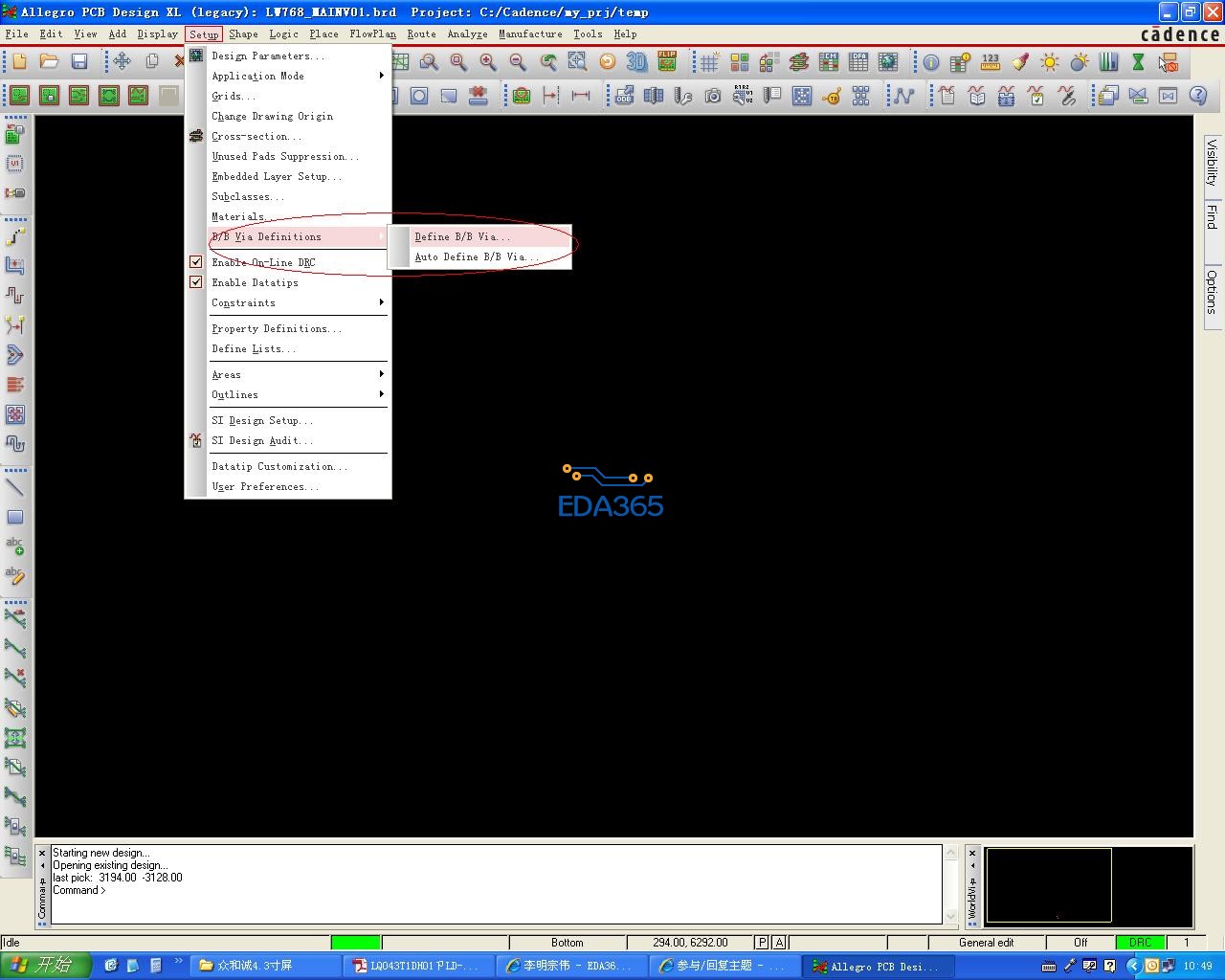Screen dimensions: 1225x980
Task: Expand the Application Mode submenu
Action: [288, 76]
